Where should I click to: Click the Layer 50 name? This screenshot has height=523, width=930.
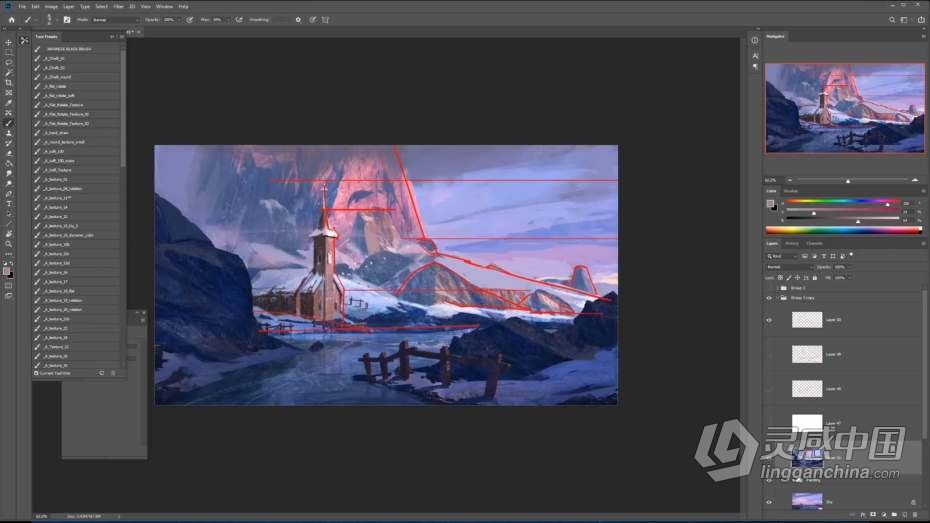[x=833, y=320]
